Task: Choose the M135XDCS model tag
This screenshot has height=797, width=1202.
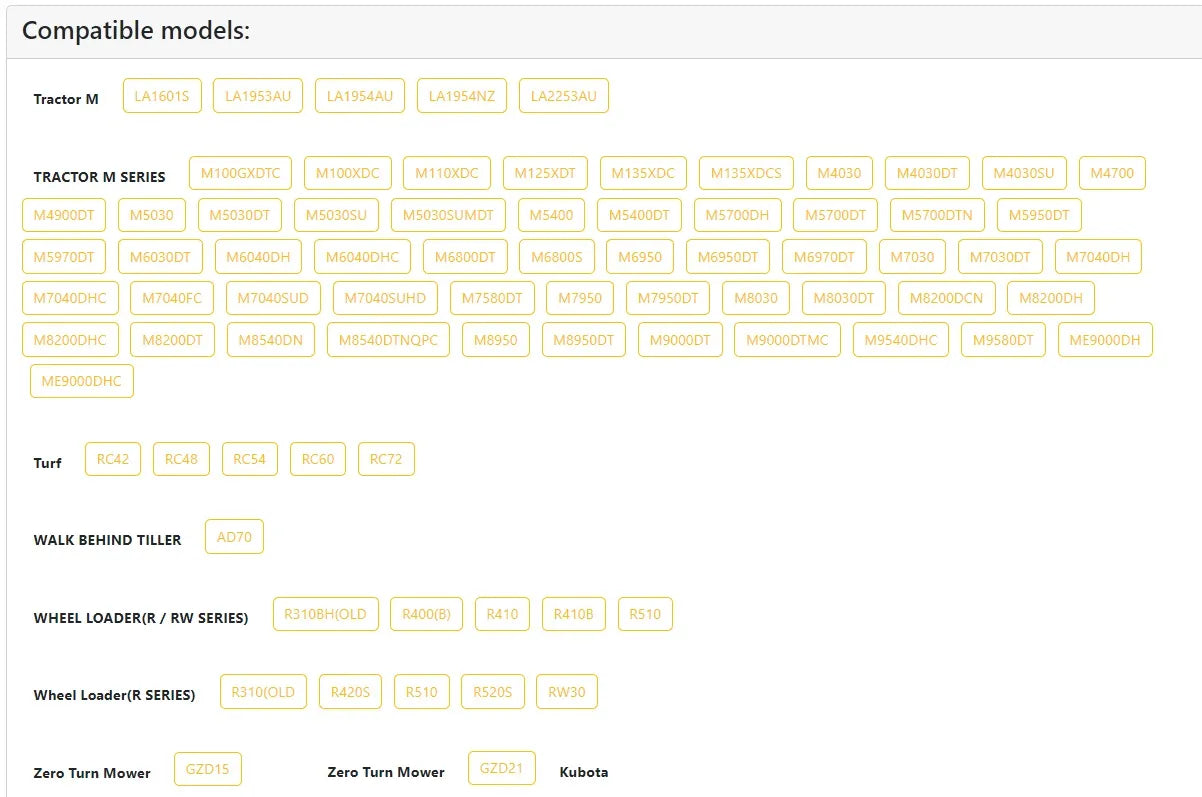Action: click(746, 173)
